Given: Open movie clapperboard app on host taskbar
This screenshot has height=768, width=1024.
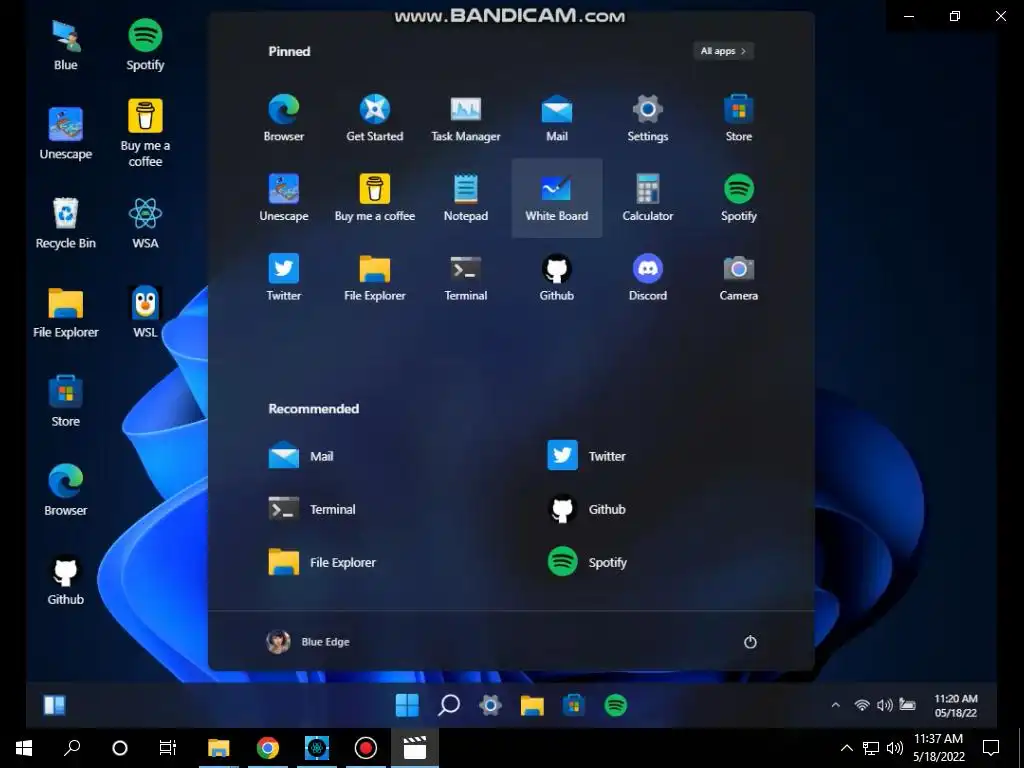Looking at the screenshot, I should pos(415,748).
